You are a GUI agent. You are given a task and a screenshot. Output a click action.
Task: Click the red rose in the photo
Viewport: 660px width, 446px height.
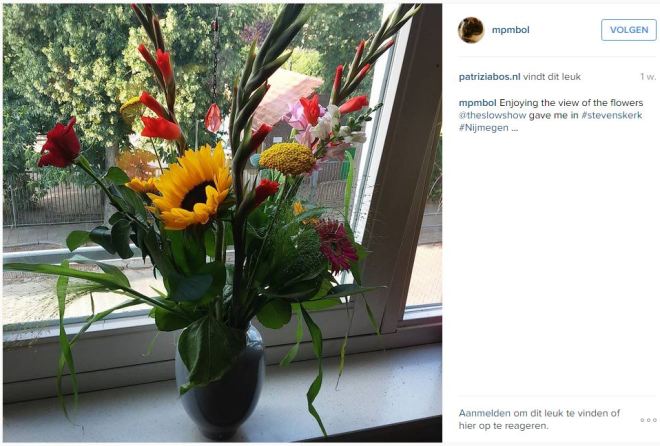pyautogui.click(x=60, y=144)
